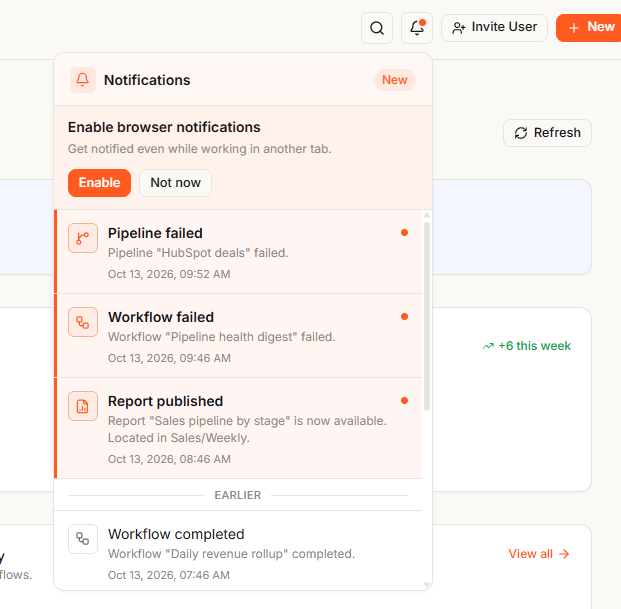This screenshot has height=609, width=621.
Task: Click unread dot on Pipeline failed
Action: 404,233
